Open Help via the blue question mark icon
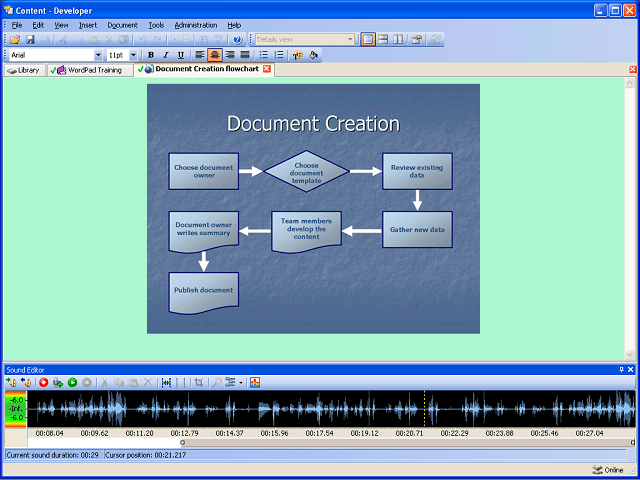 238,40
